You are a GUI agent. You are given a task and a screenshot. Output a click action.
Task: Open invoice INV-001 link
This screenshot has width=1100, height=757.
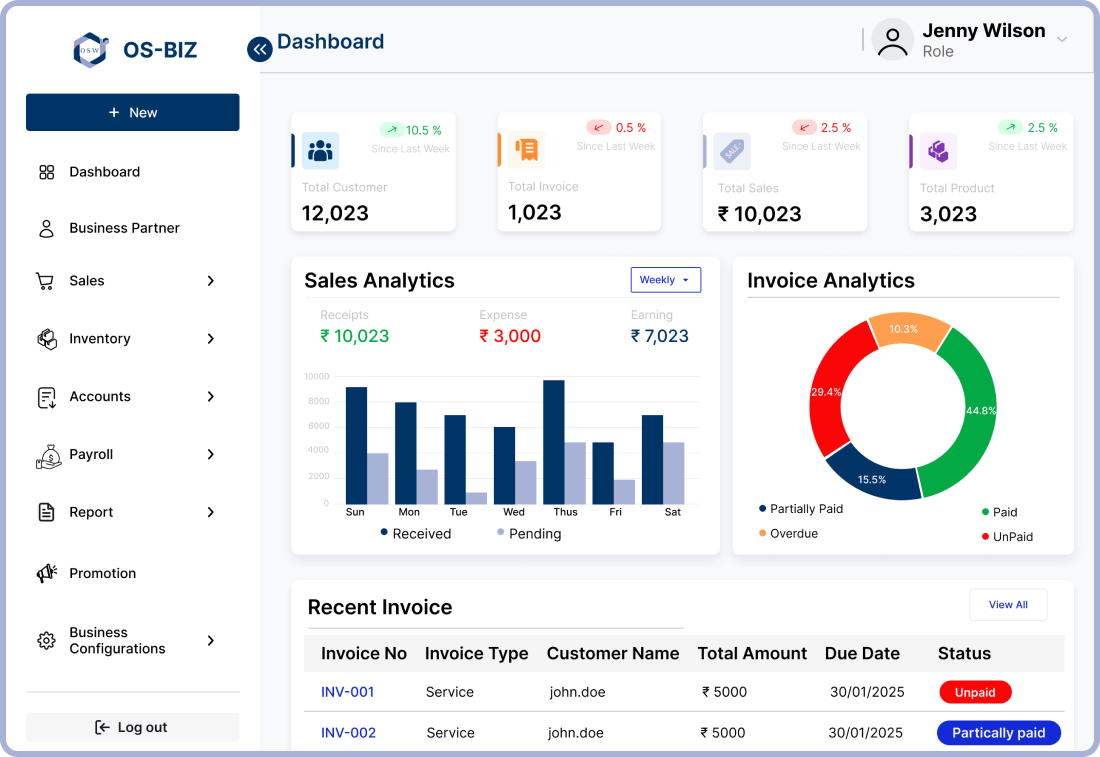[x=347, y=692]
